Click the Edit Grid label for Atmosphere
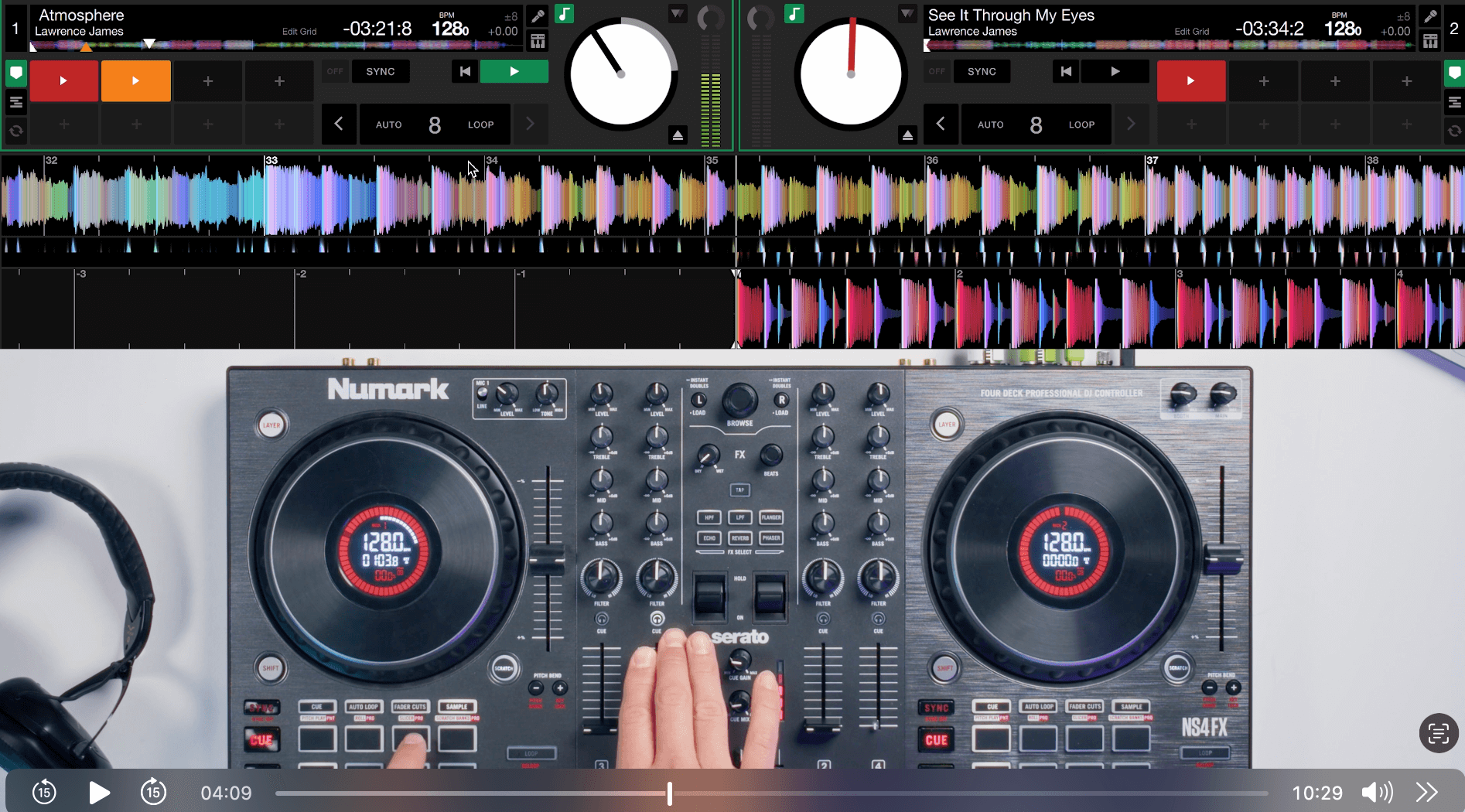The height and width of the screenshot is (812, 1465). tap(299, 31)
